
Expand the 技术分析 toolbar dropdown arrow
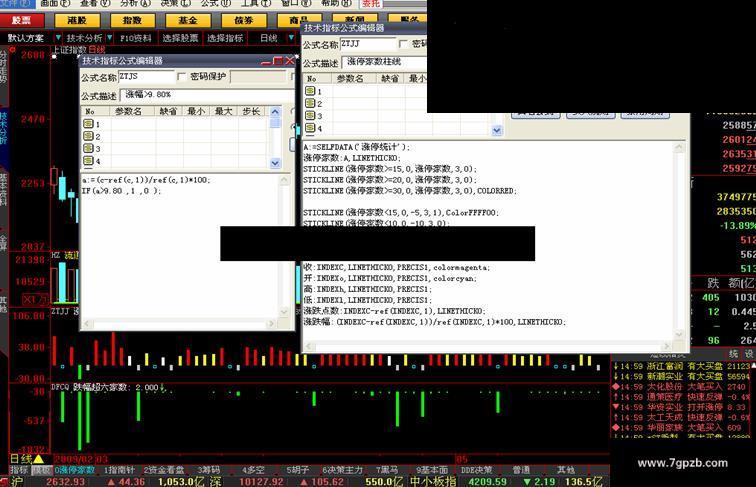click(x=109, y=37)
